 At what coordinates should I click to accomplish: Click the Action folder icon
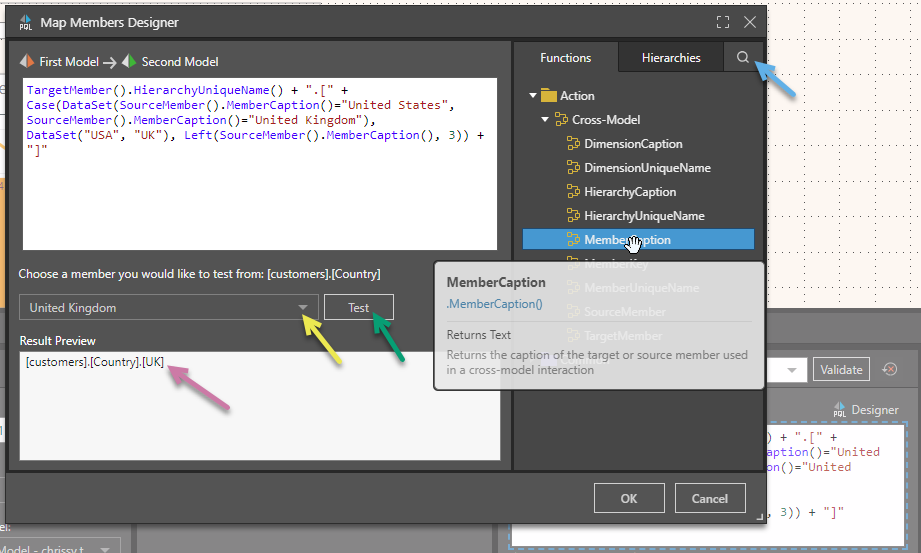[548, 96]
